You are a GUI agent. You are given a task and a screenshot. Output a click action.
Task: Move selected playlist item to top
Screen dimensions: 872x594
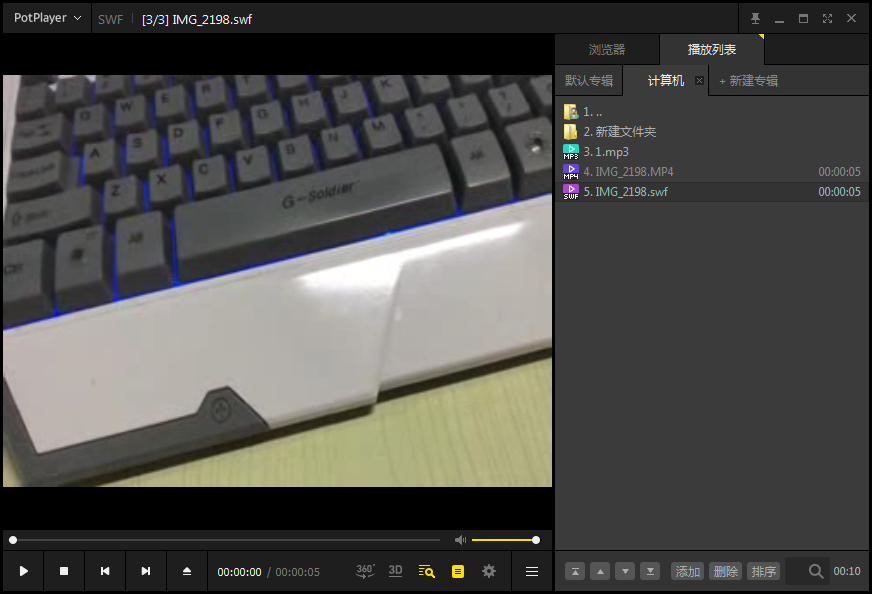point(575,571)
